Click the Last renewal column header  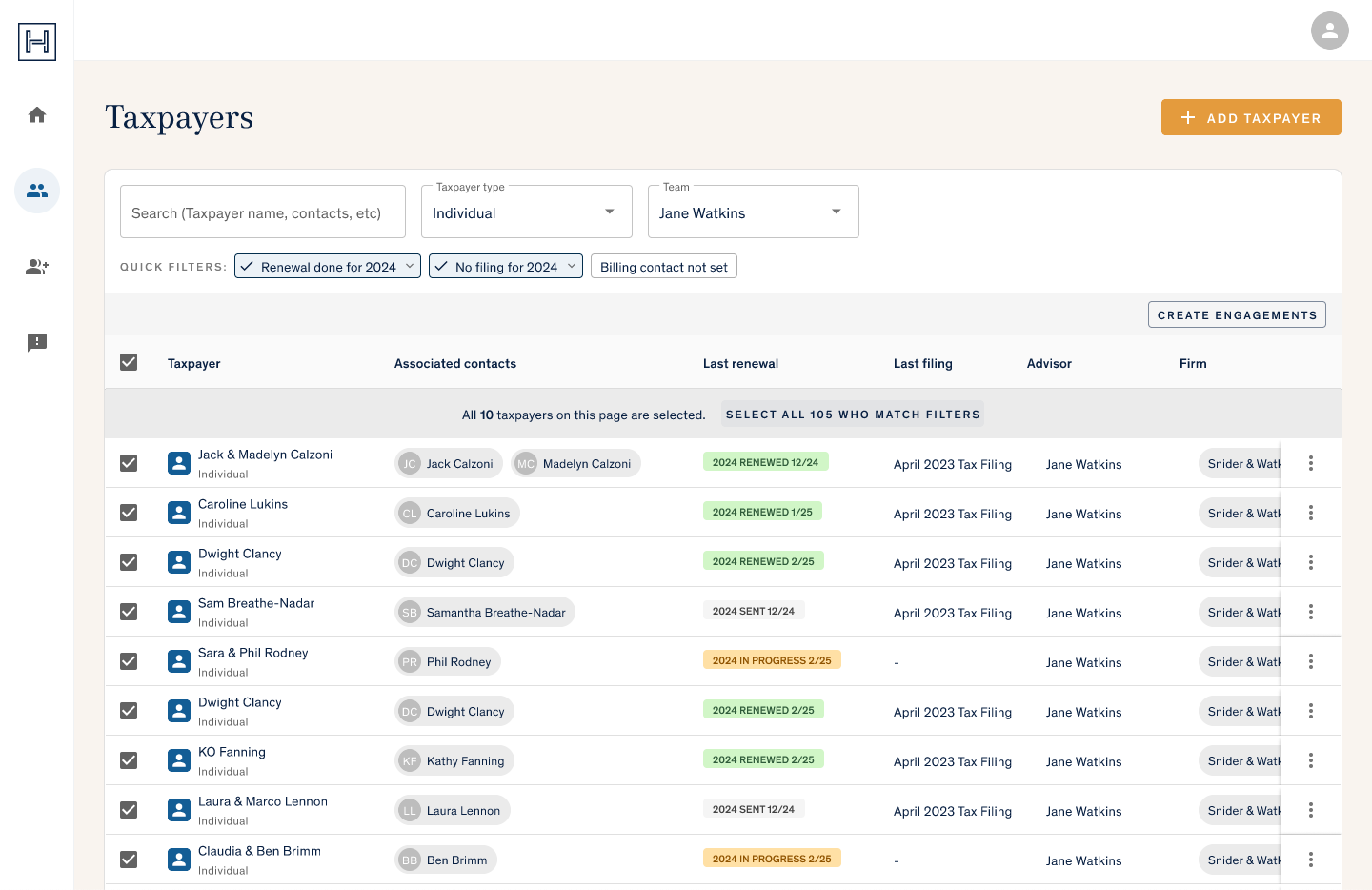pyautogui.click(x=740, y=363)
